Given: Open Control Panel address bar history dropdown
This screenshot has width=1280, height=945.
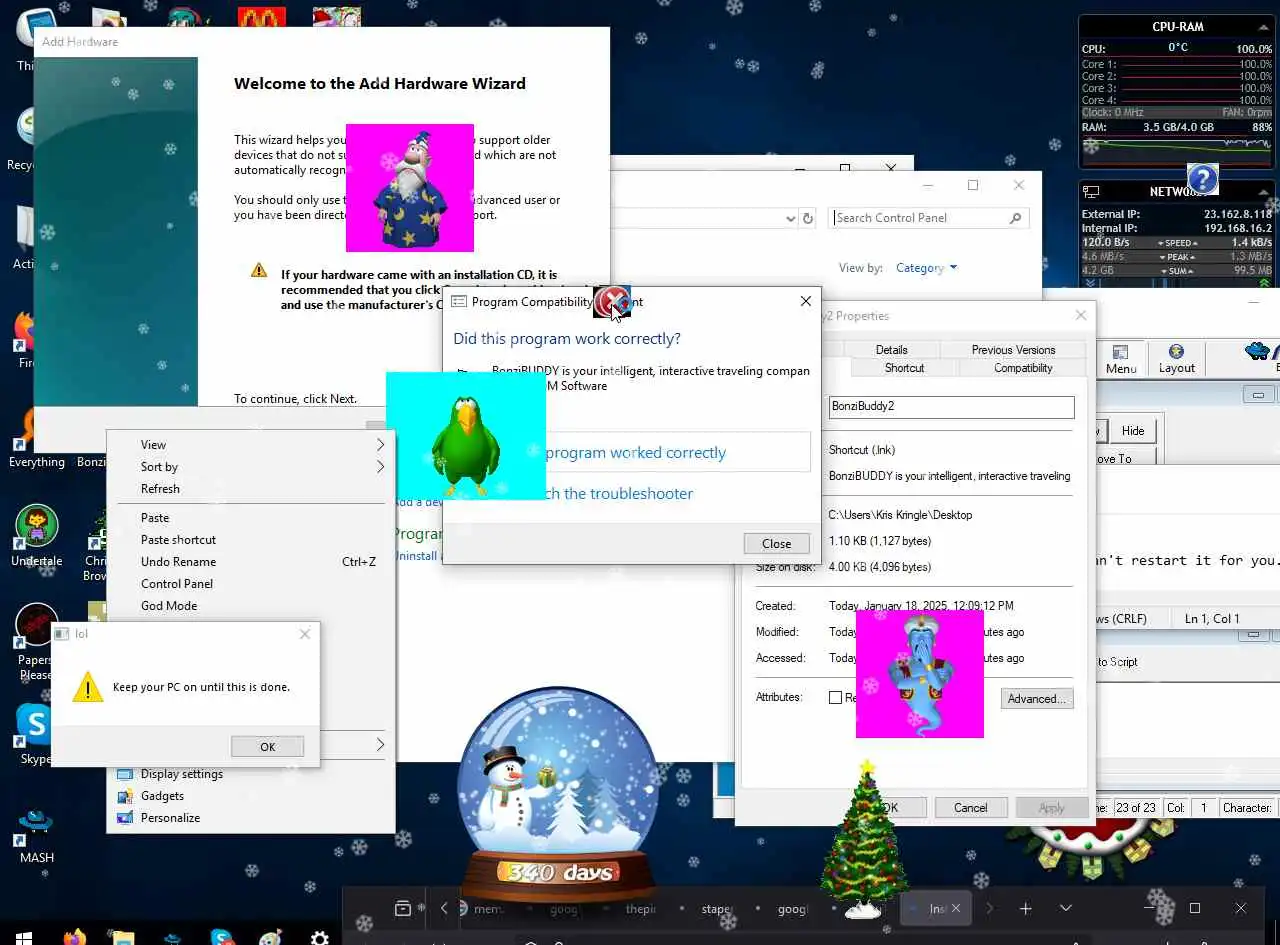Looking at the screenshot, I should [791, 218].
